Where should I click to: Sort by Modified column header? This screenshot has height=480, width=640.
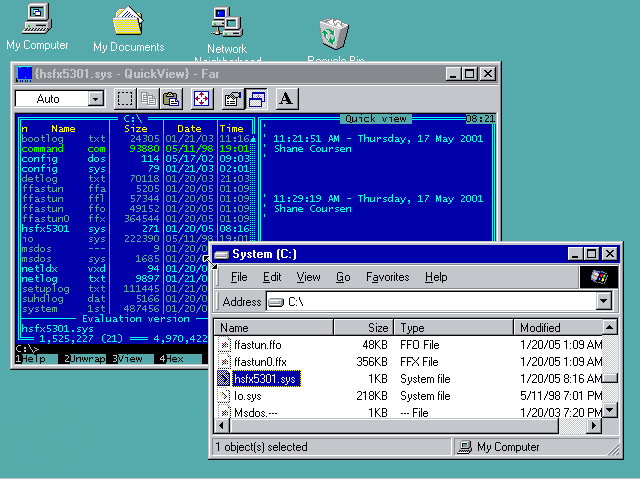[x=558, y=328]
